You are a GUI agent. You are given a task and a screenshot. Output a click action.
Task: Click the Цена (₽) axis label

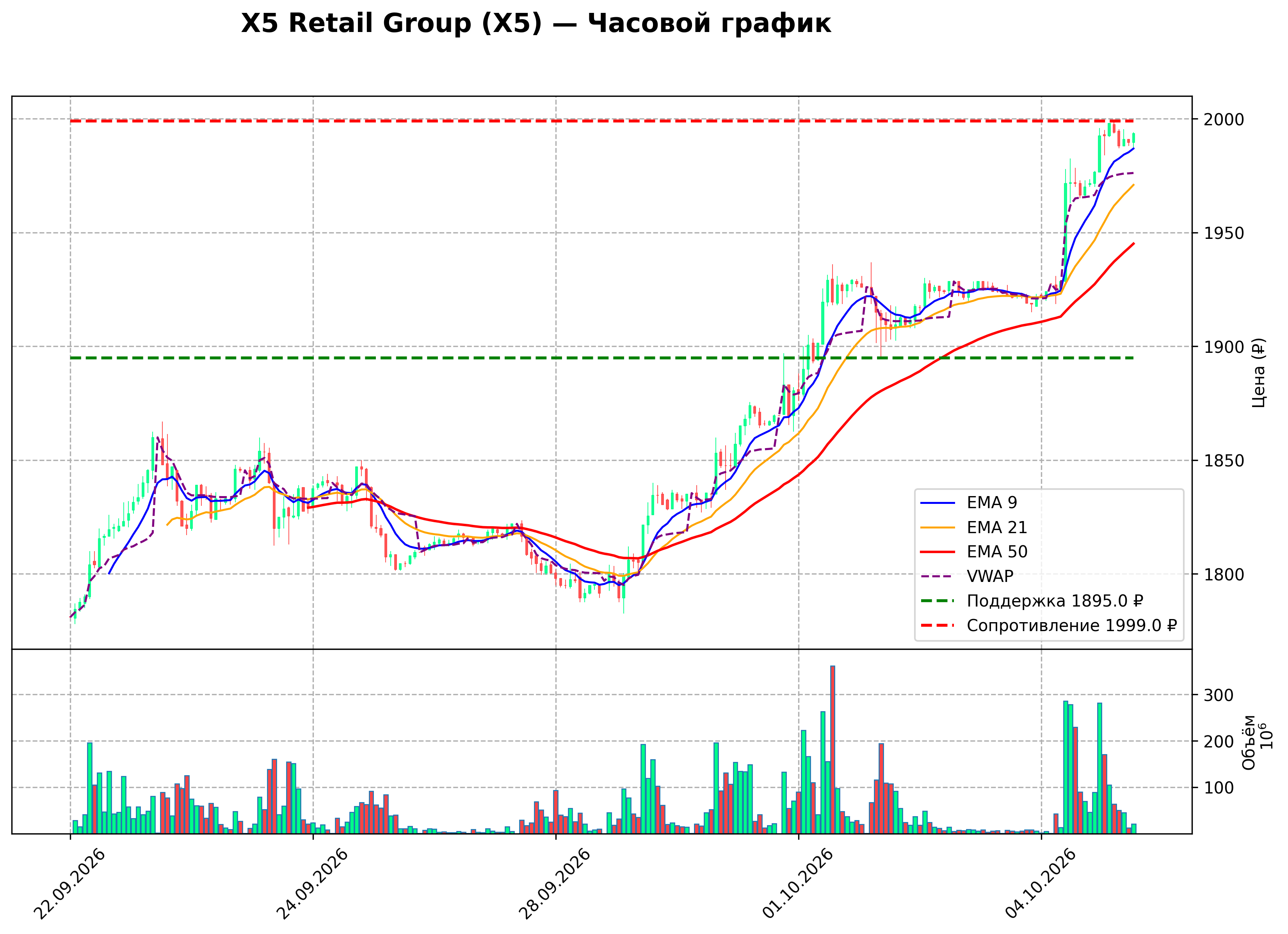(x=1258, y=372)
